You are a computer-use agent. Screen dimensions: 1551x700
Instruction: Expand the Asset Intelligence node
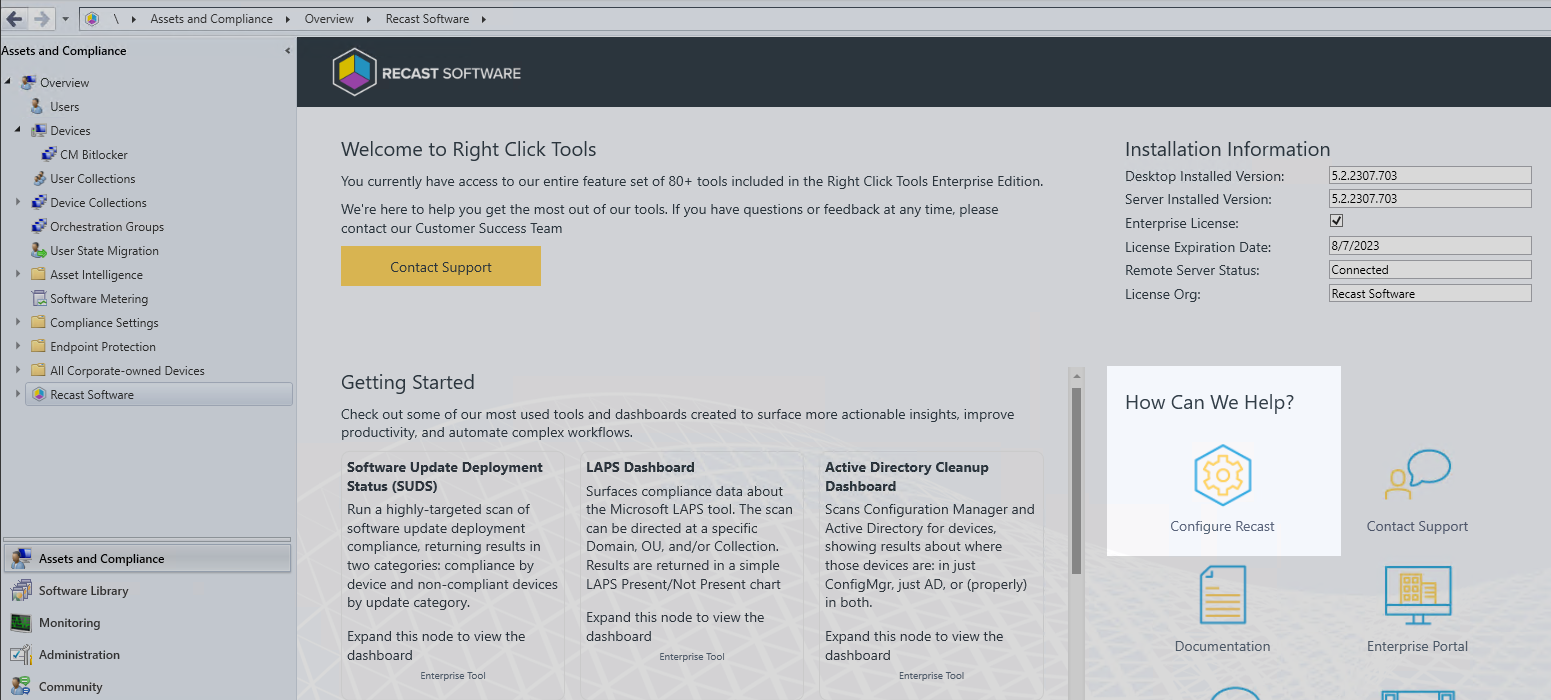(x=18, y=275)
